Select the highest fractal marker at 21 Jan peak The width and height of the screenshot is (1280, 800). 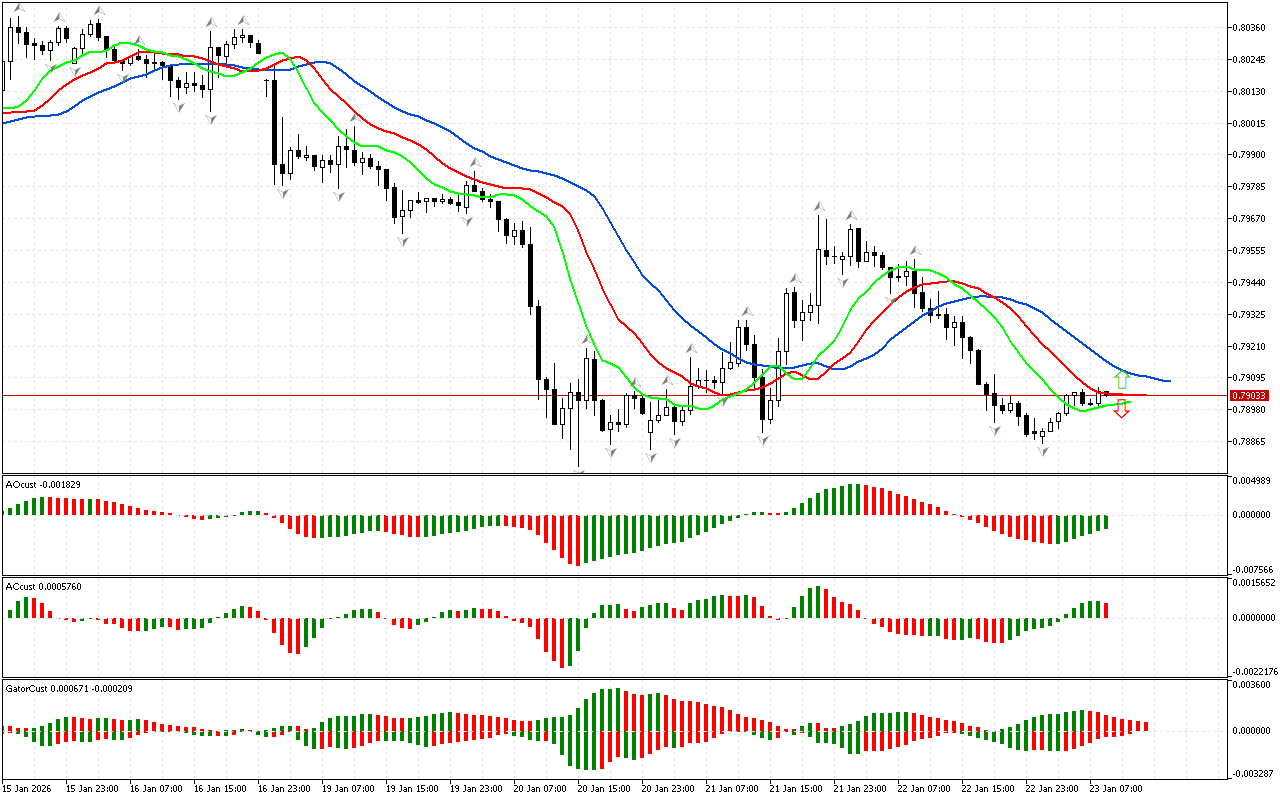coord(819,206)
